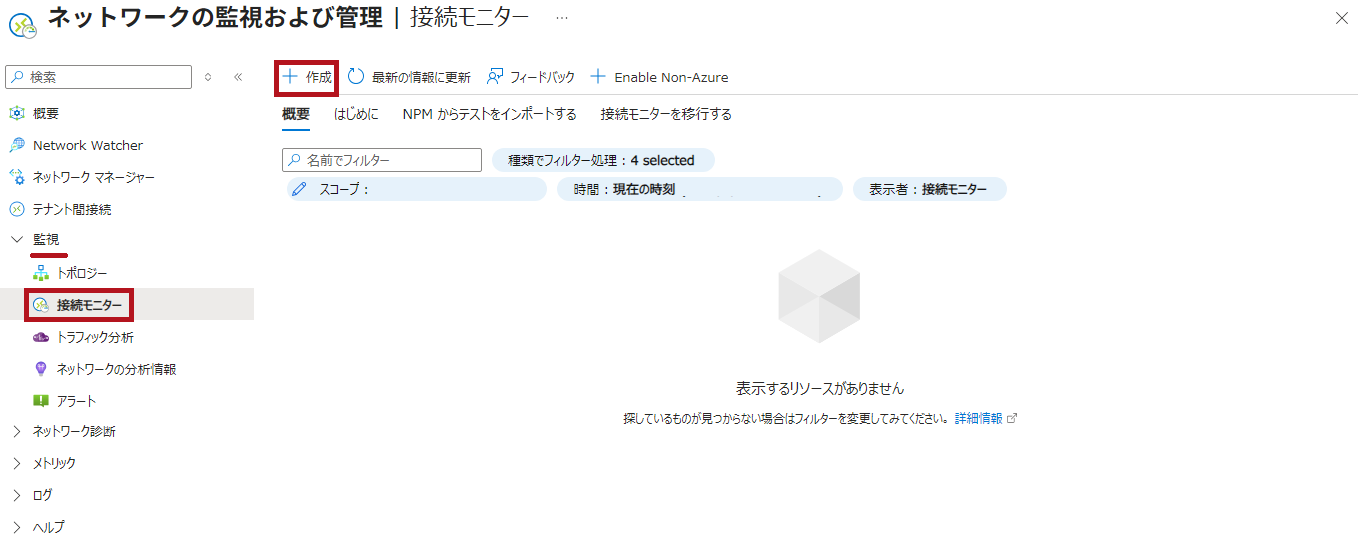Open トポロジー under 監視
Screen dimensions: 1370x554
click(x=82, y=273)
